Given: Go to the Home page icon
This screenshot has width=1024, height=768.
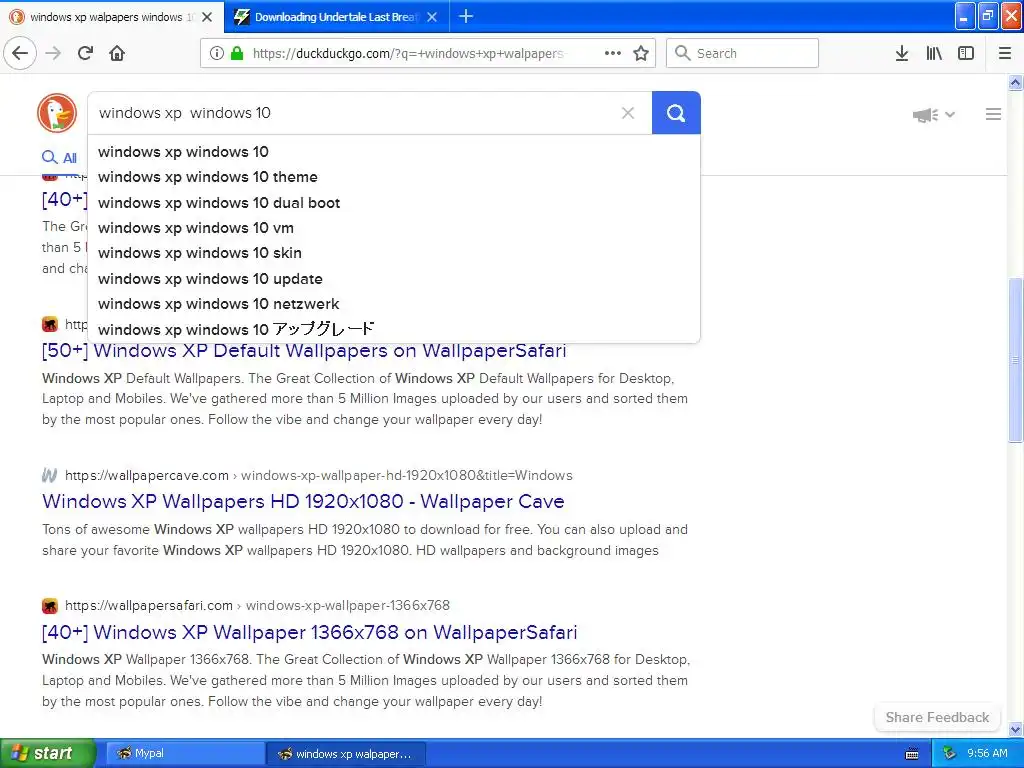Looking at the screenshot, I should coord(117,53).
